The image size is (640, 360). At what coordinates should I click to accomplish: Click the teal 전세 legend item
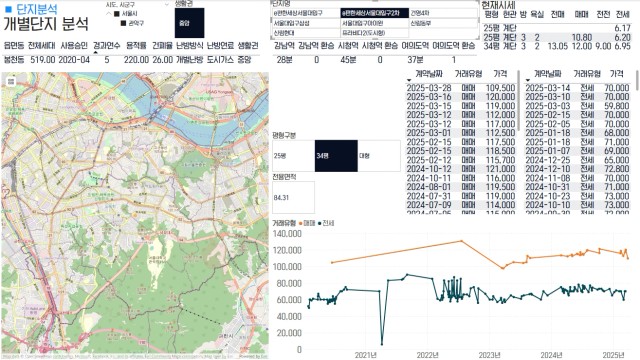tap(326, 223)
